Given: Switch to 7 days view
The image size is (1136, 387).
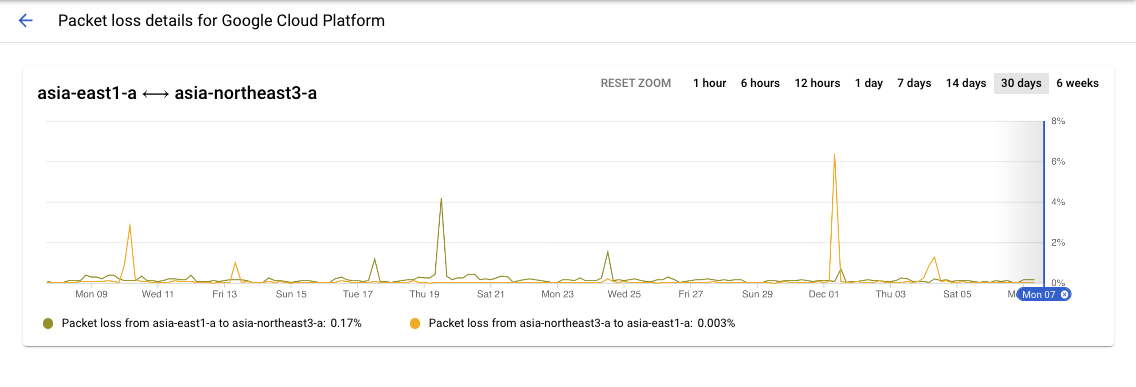Looking at the screenshot, I should coord(914,83).
